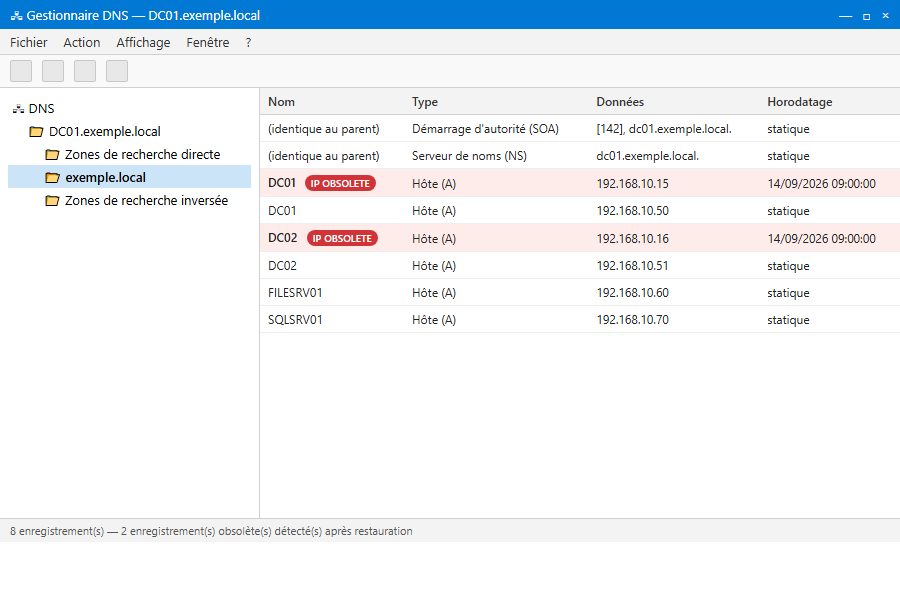Maximize the Gestionnaire DNS window
900x600 pixels.
click(866, 16)
